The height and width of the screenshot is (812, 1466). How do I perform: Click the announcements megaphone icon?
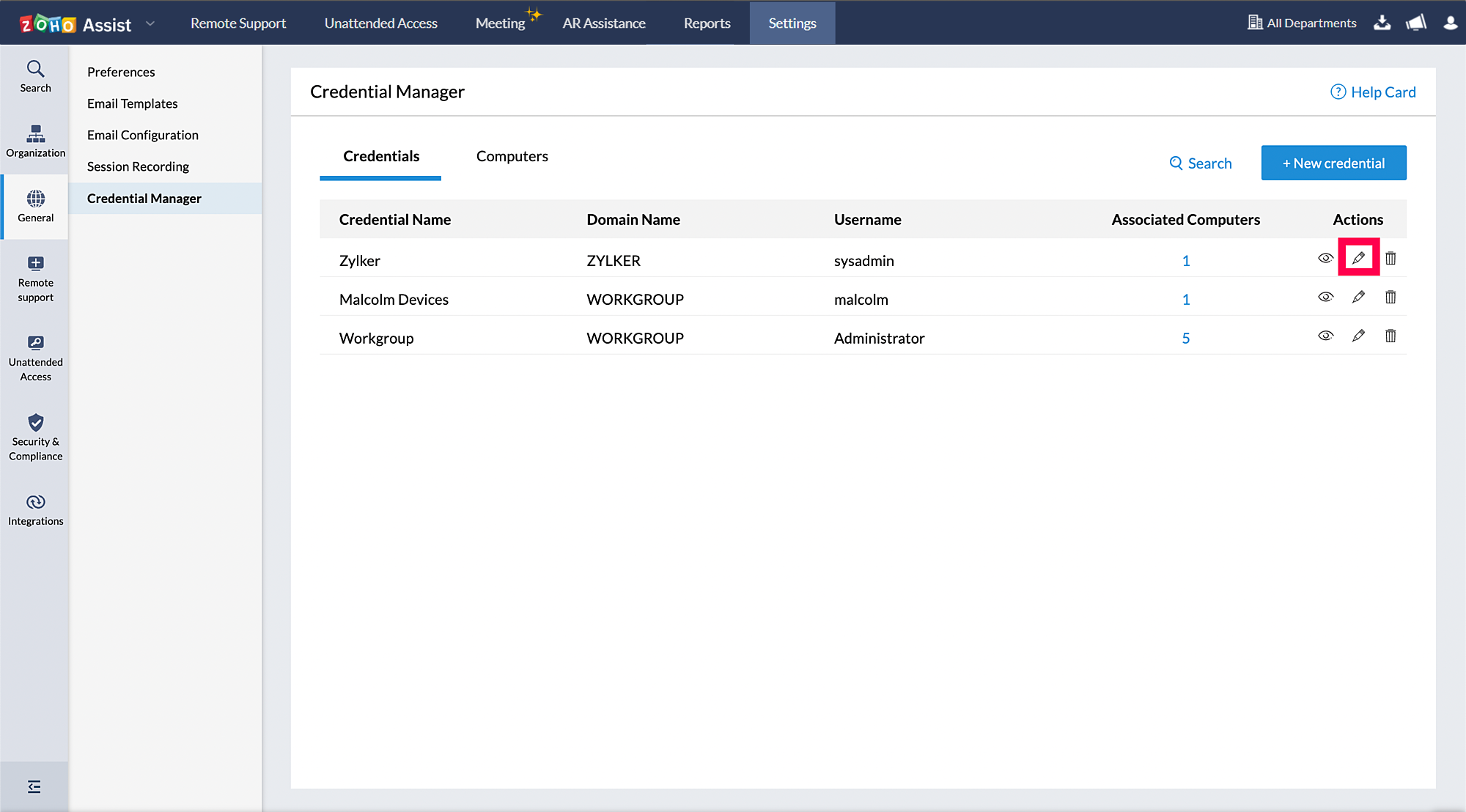[x=1416, y=23]
